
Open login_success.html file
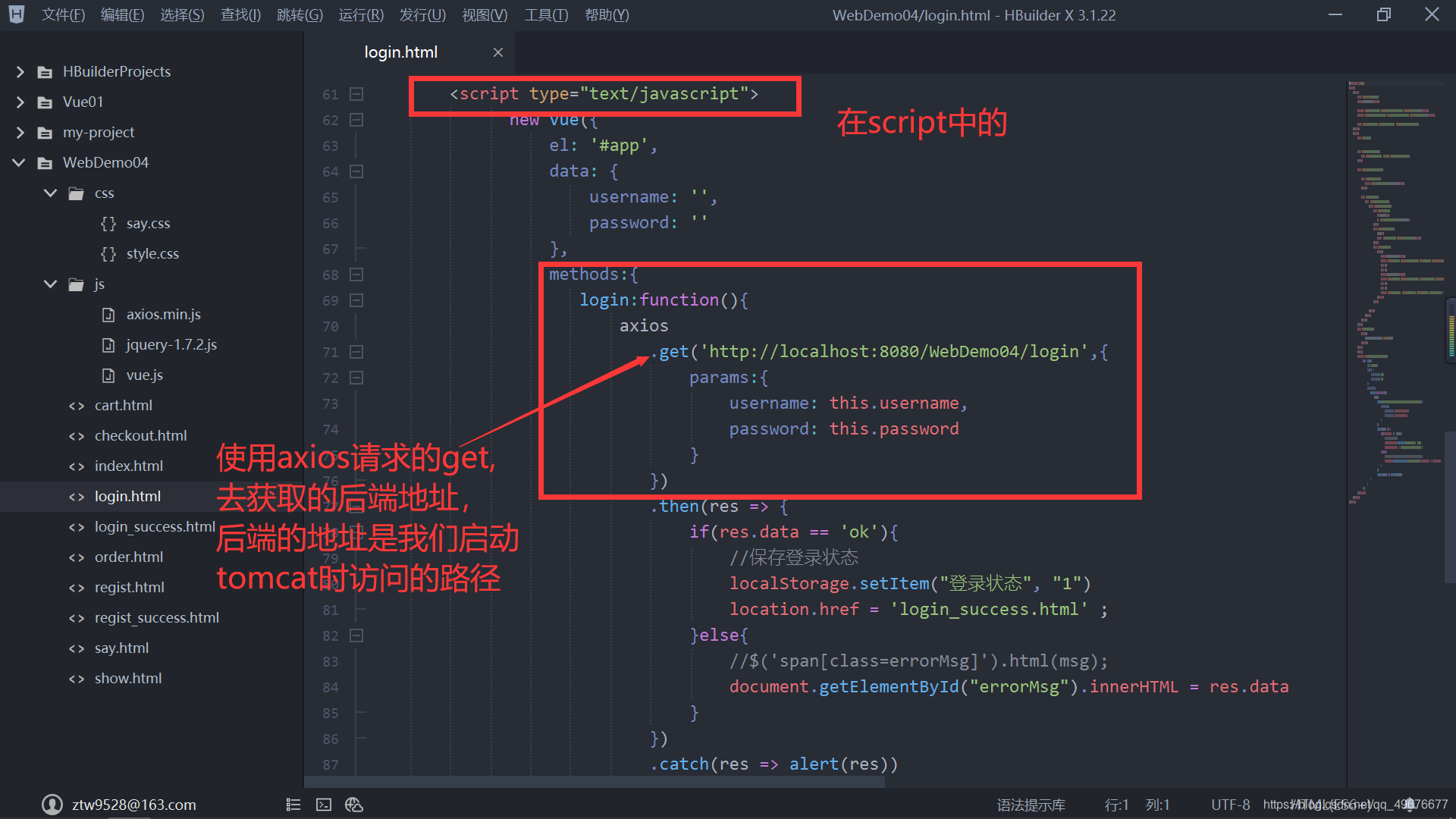coord(155,527)
